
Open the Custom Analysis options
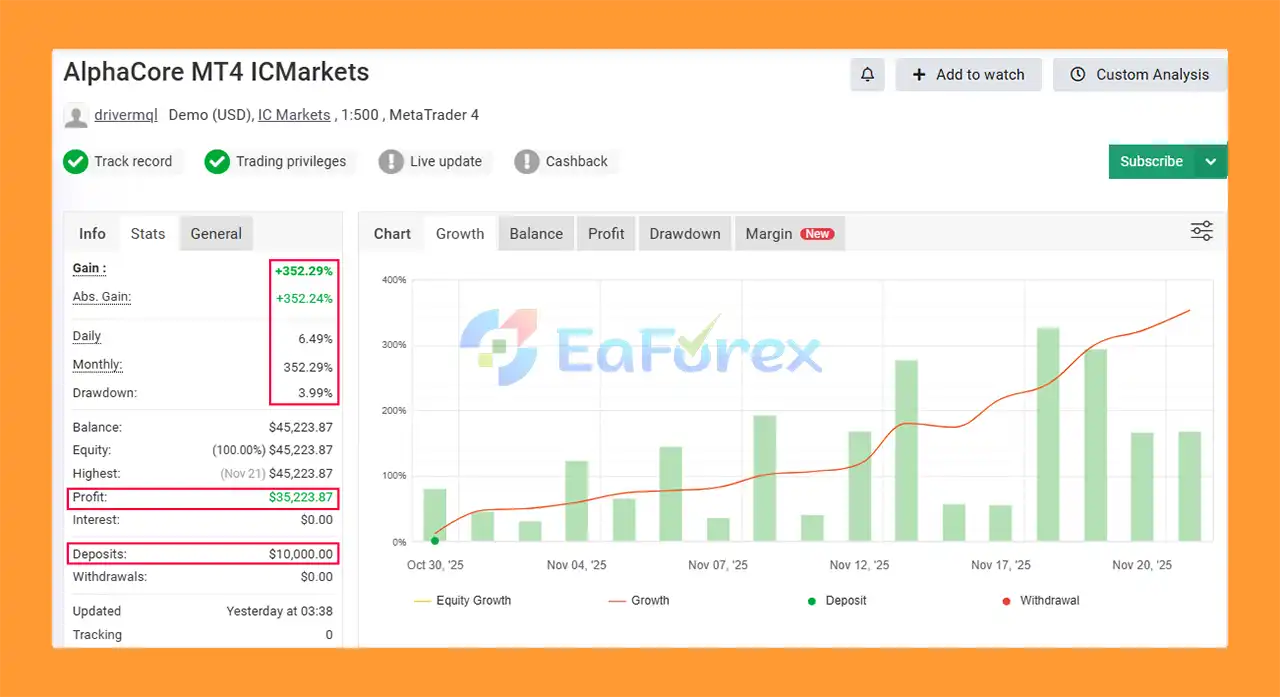point(1139,75)
